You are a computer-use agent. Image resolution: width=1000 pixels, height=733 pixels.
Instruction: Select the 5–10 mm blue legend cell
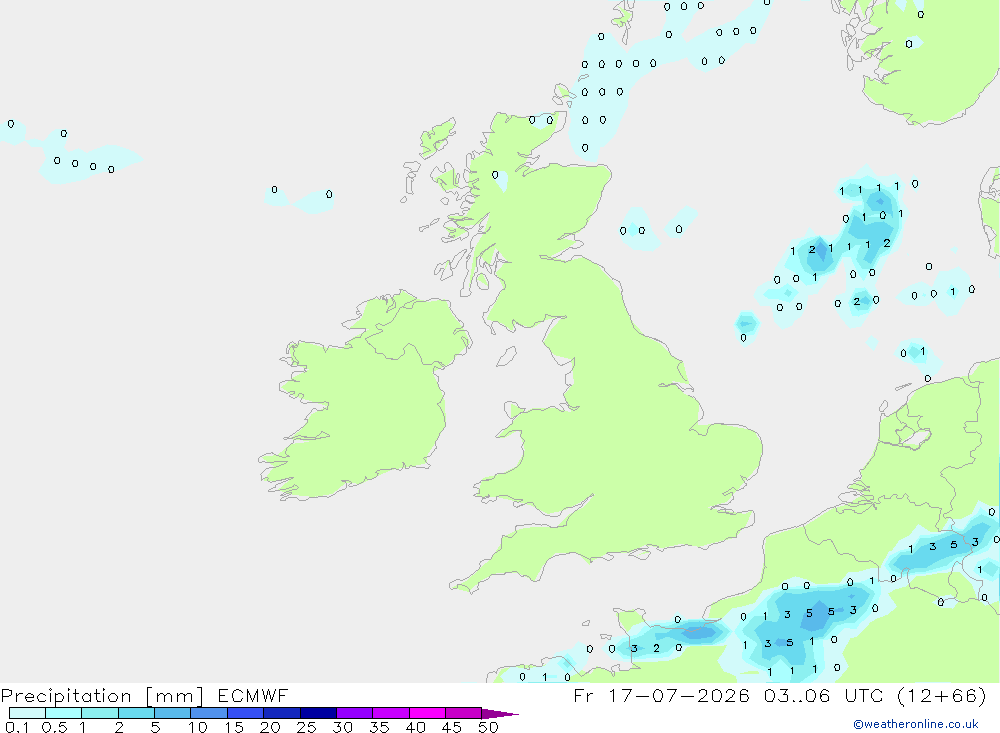click(173, 713)
